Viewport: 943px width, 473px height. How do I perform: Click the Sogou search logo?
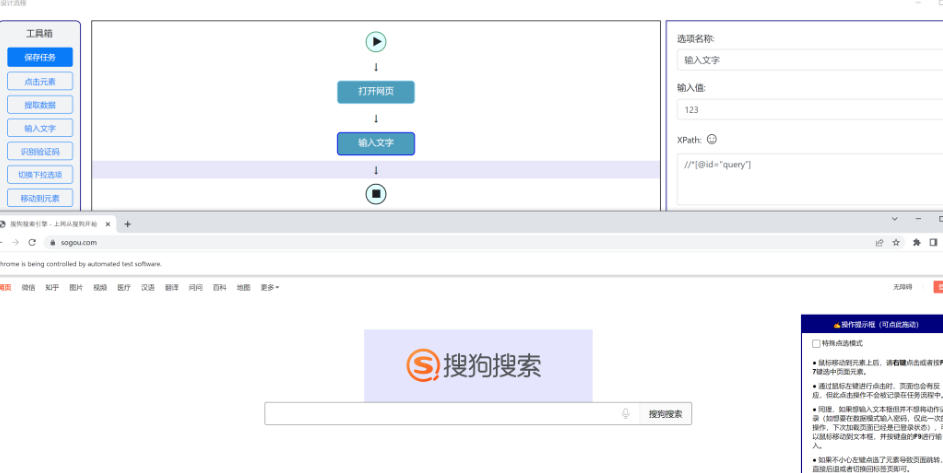[x=474, y=365]
